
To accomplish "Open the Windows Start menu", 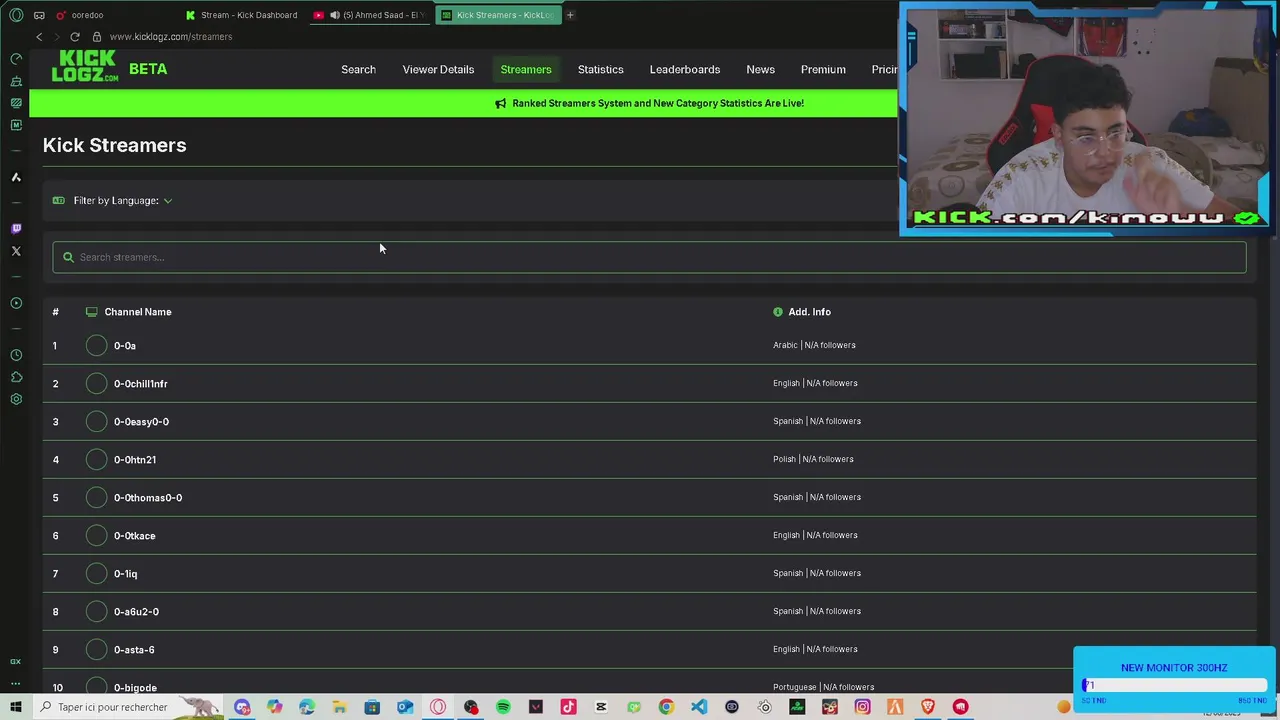I will coord(16,707).
